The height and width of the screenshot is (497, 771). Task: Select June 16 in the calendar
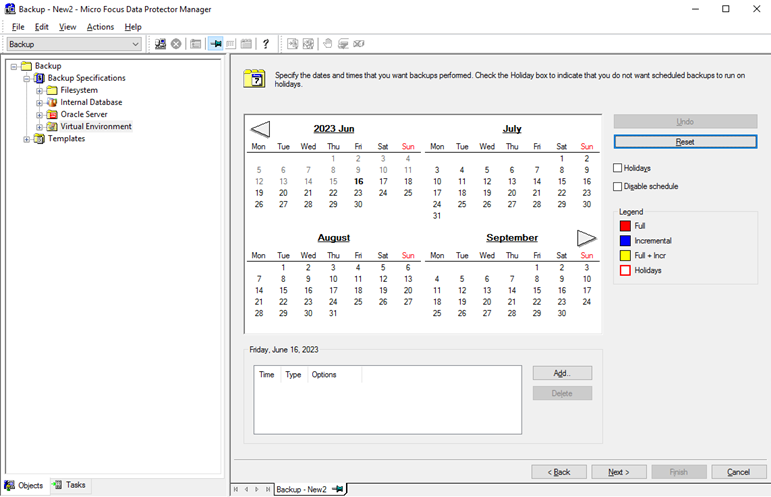coord(358,181)
